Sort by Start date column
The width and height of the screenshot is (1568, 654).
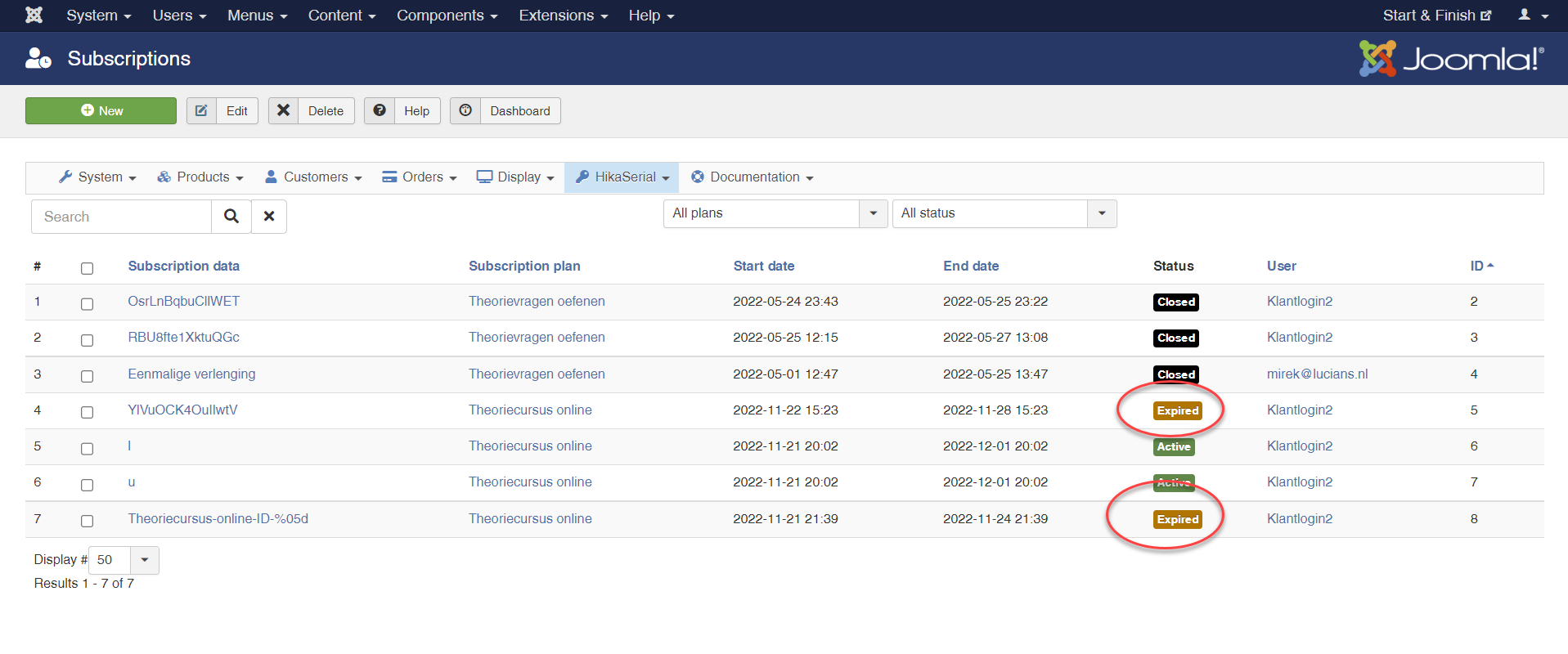point(764,266)
